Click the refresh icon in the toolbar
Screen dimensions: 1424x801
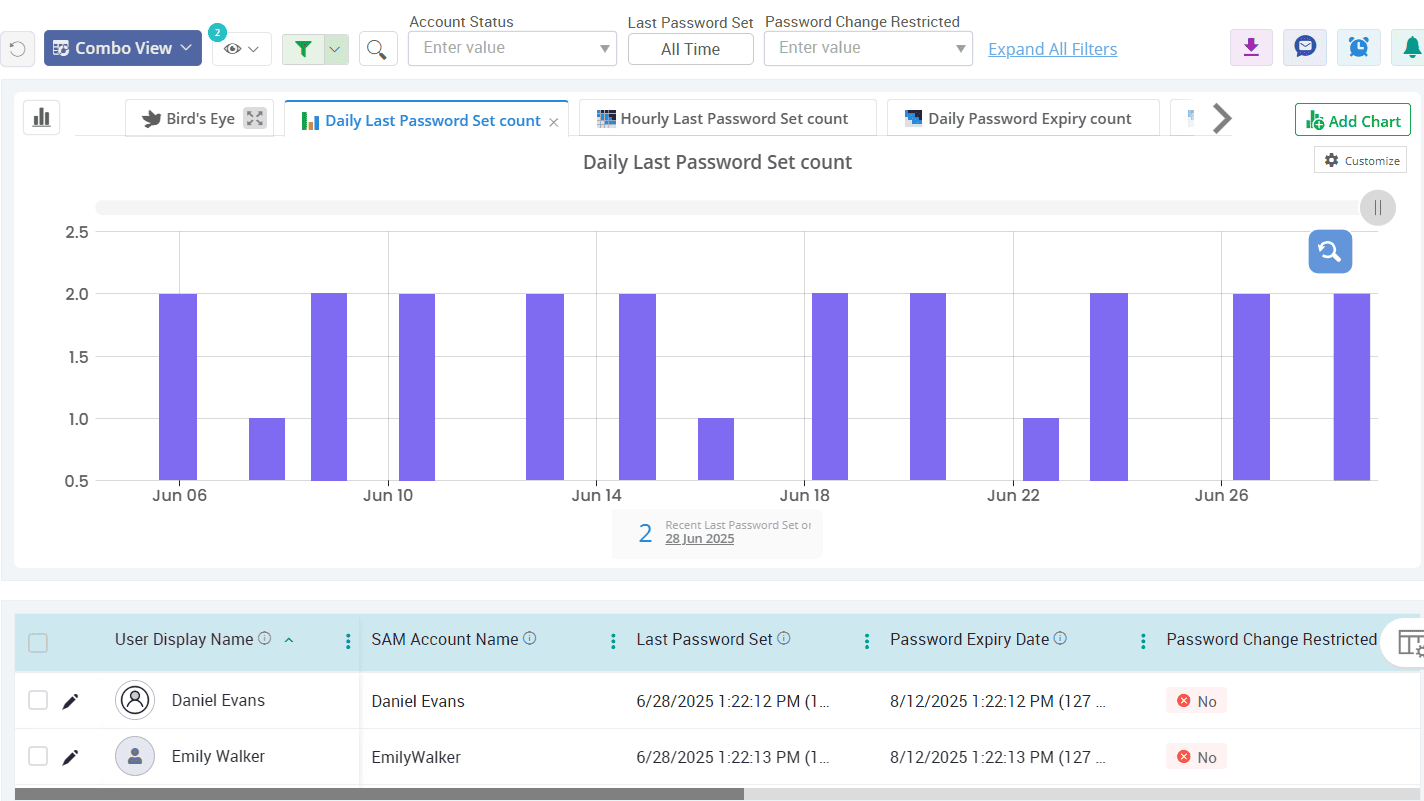point(17,48)
